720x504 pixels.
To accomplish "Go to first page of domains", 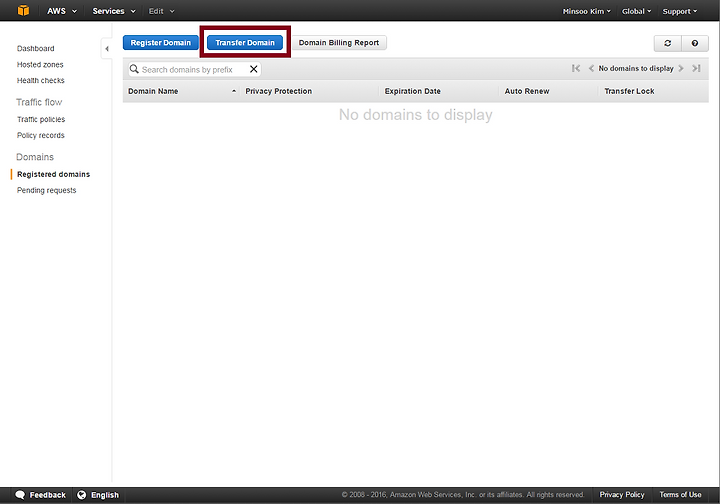I will pyautogui.click(x=576, y=68).
